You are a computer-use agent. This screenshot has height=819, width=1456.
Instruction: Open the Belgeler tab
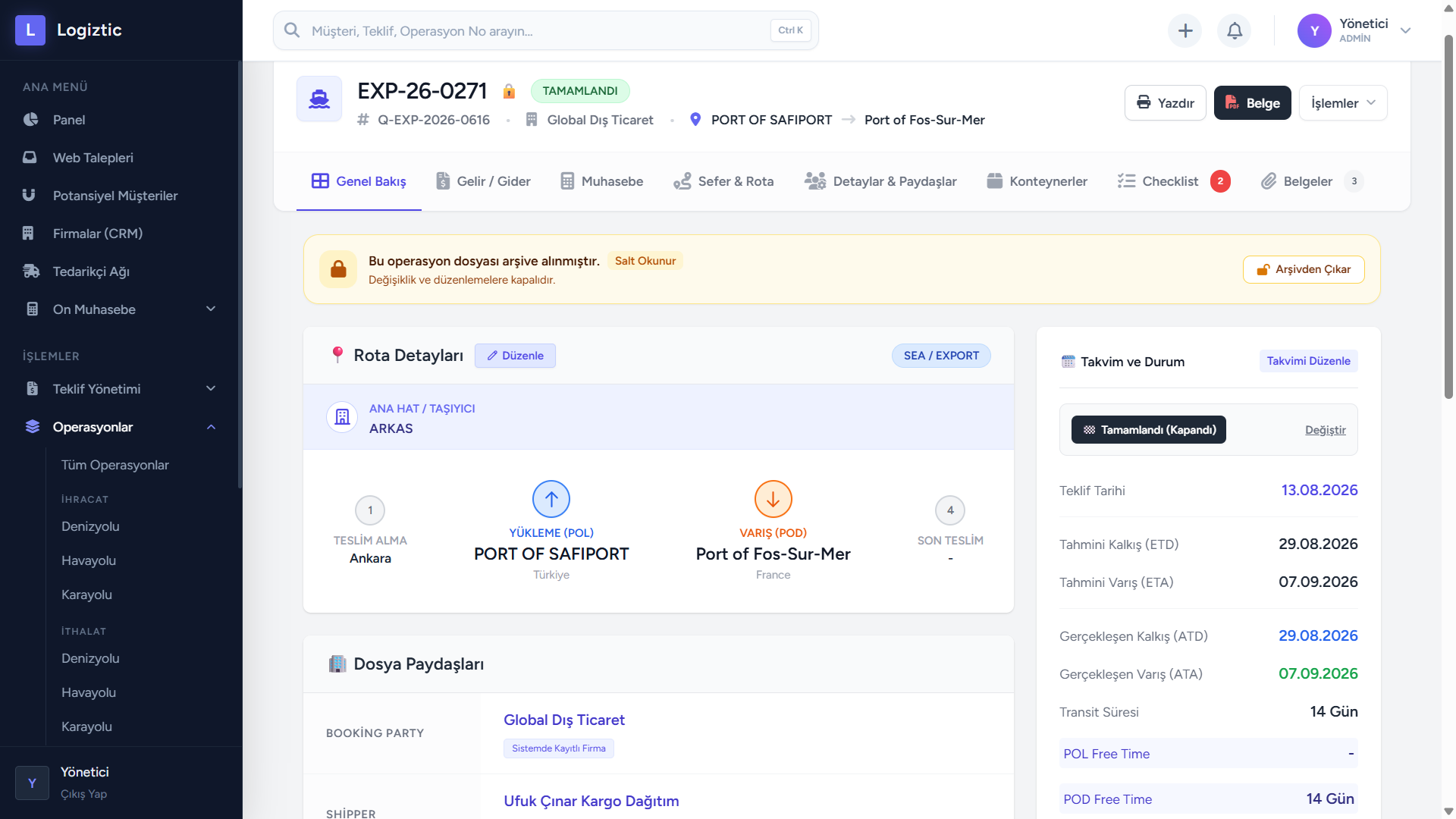pos(1312,181)
